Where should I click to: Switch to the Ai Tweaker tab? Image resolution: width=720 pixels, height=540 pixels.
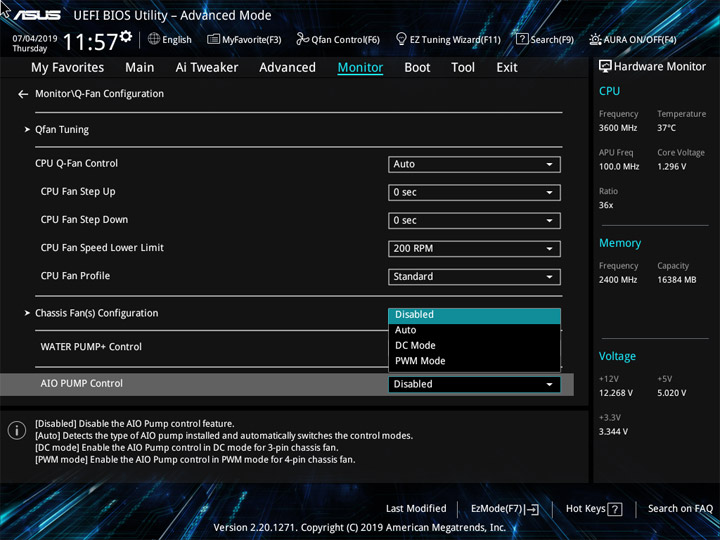[x=207, y=68]
